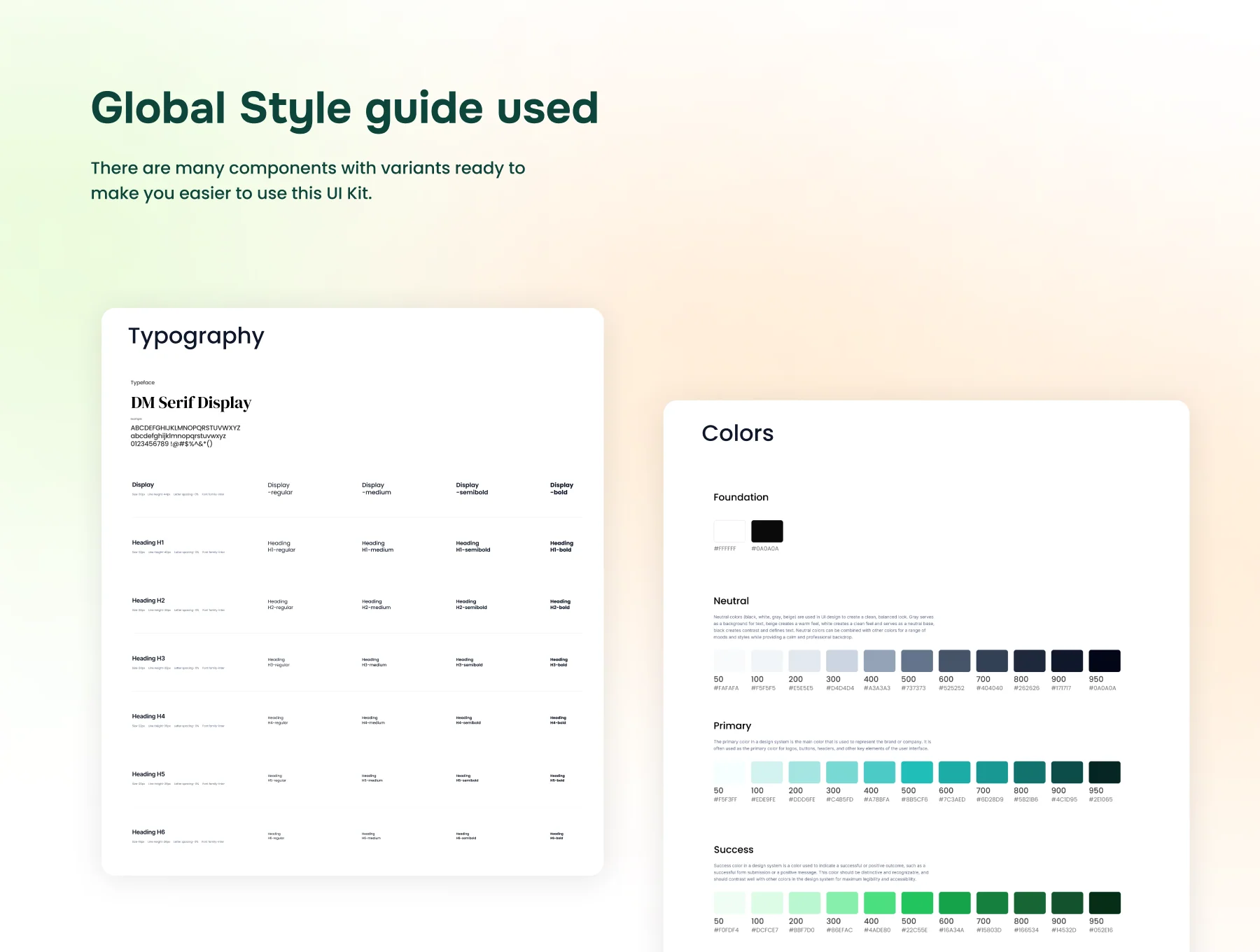The height and width of the screenshot is (952, 1260).
Task: Pick the Neutral 50 swatch #FAFAFA
Action: [x=729, y=661]
